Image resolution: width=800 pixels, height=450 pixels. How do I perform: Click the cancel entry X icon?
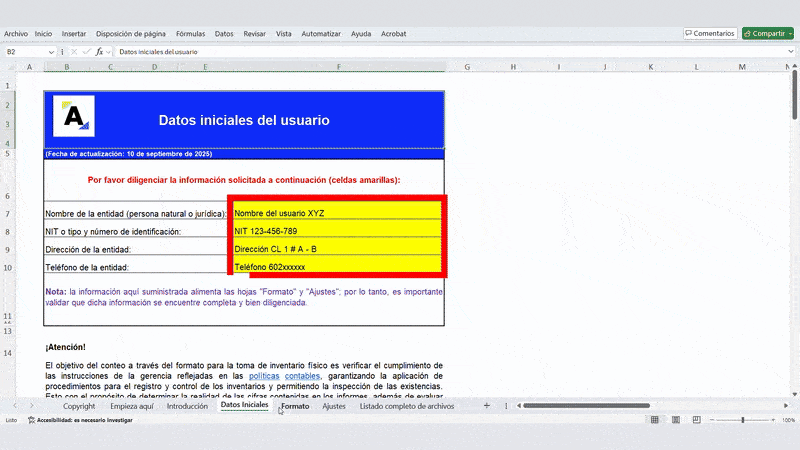point(76,51)
